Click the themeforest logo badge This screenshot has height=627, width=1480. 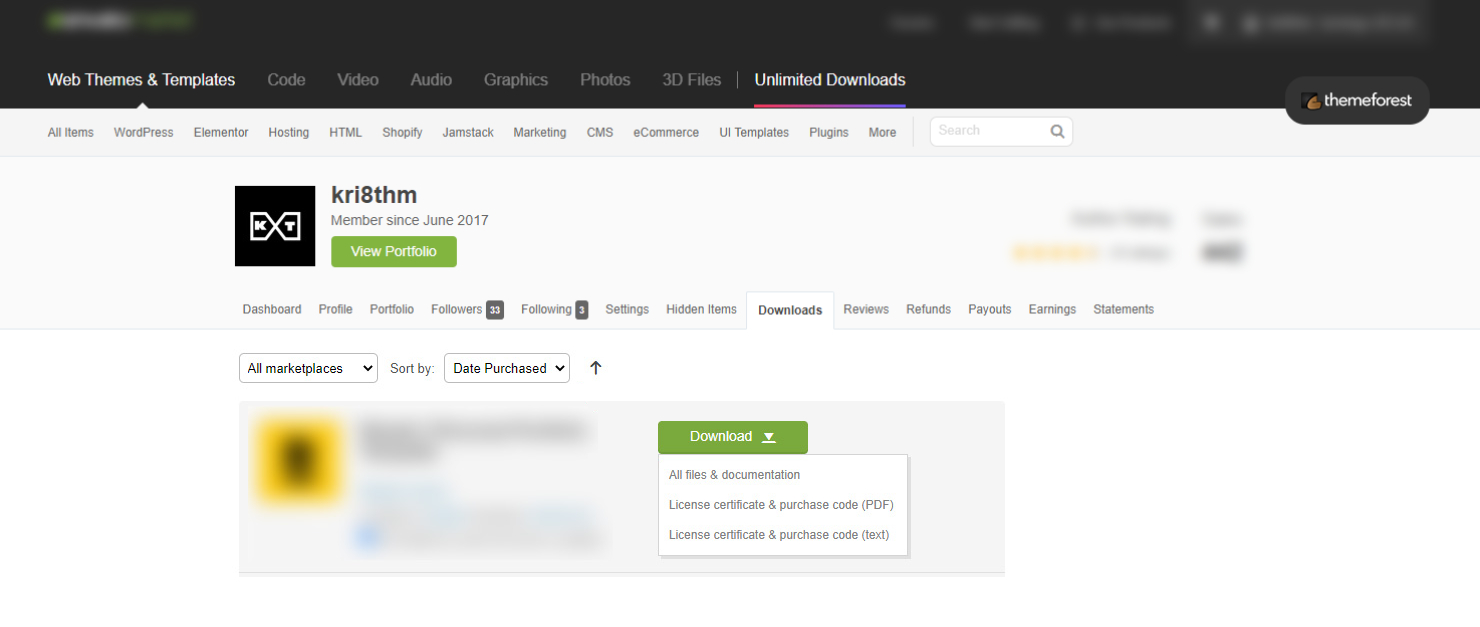coord(1356,101)
